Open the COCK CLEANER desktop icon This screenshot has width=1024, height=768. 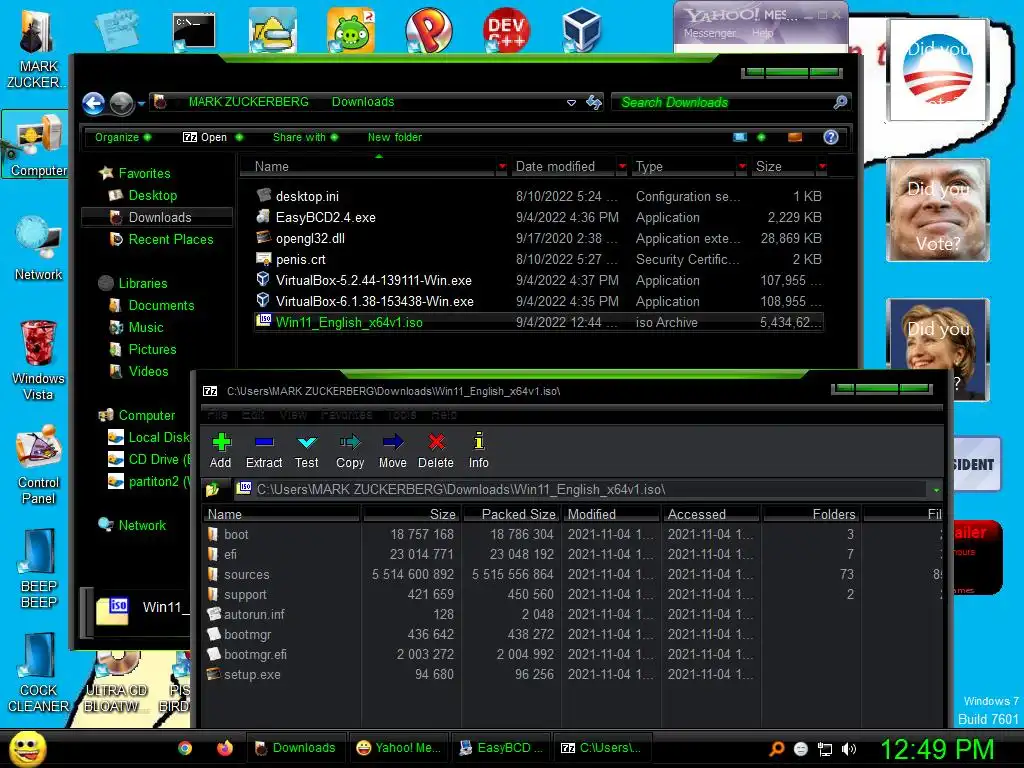click(x=38, y=673)
